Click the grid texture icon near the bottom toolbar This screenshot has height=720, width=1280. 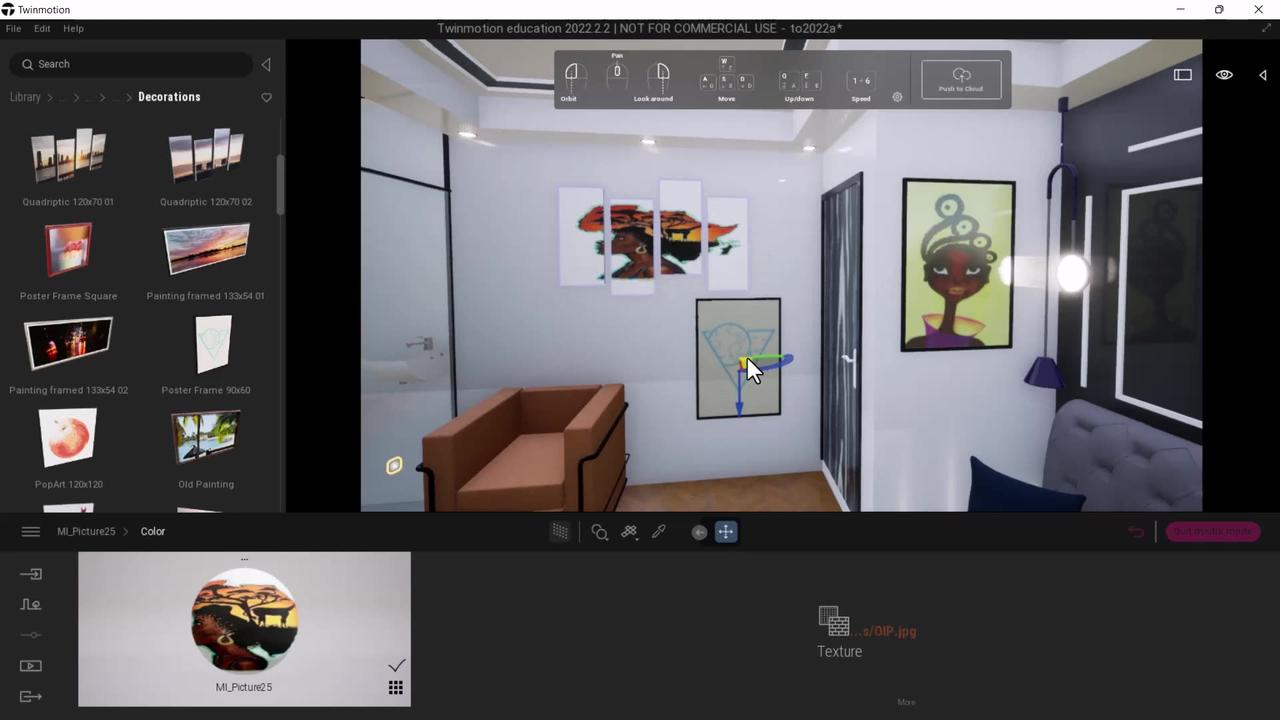coord(559,531)
